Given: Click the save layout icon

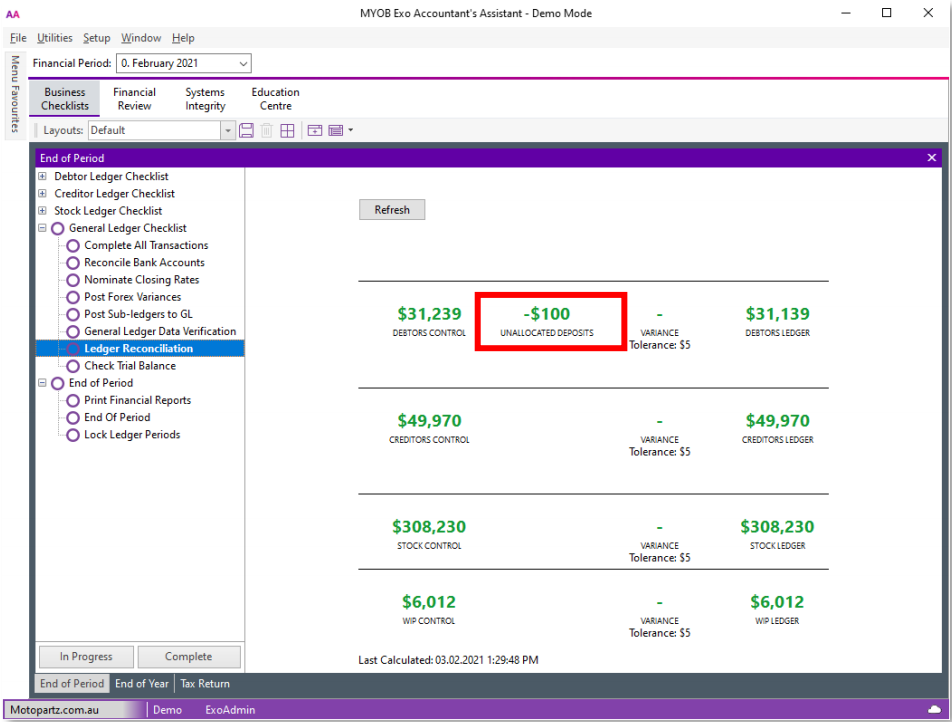Looking at the screenshot, I should (x=246, y=131).
